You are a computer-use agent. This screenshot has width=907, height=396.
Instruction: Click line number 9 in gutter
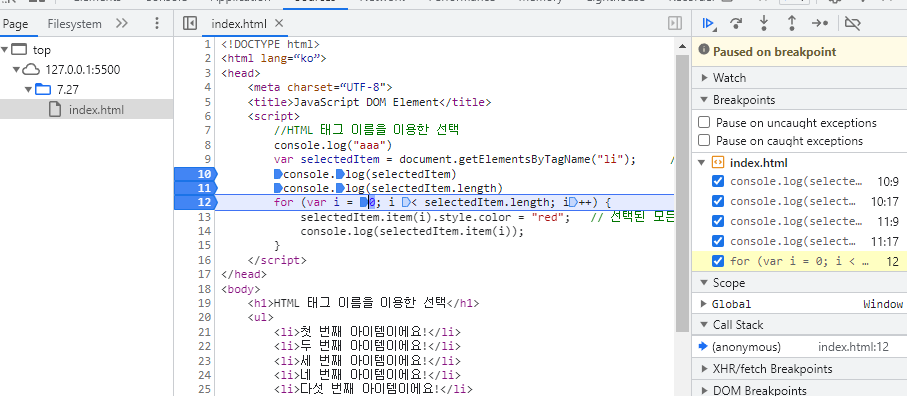[x=208, y=159]
